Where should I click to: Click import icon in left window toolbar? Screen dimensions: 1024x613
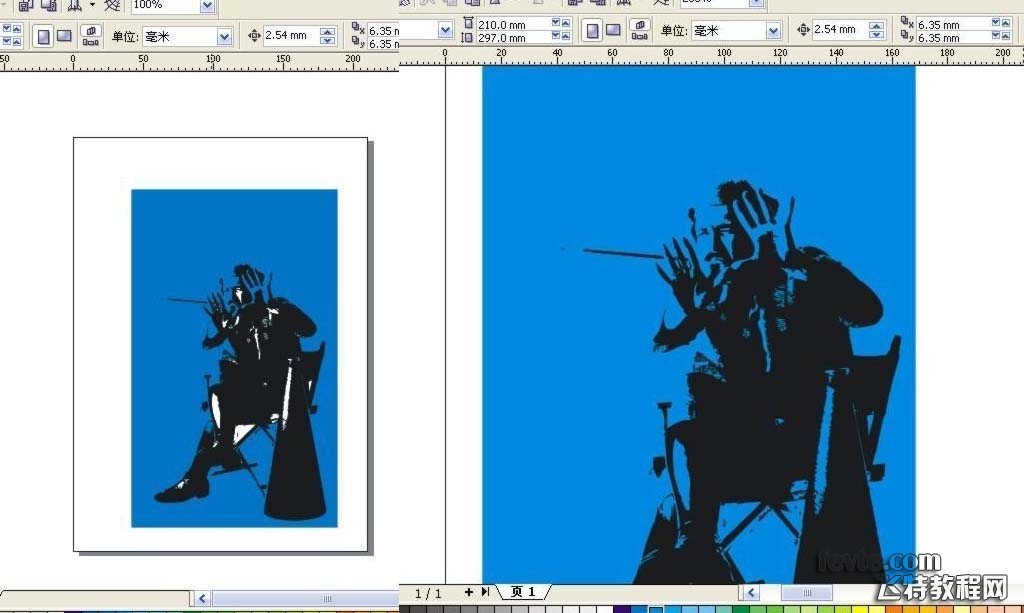26,5
